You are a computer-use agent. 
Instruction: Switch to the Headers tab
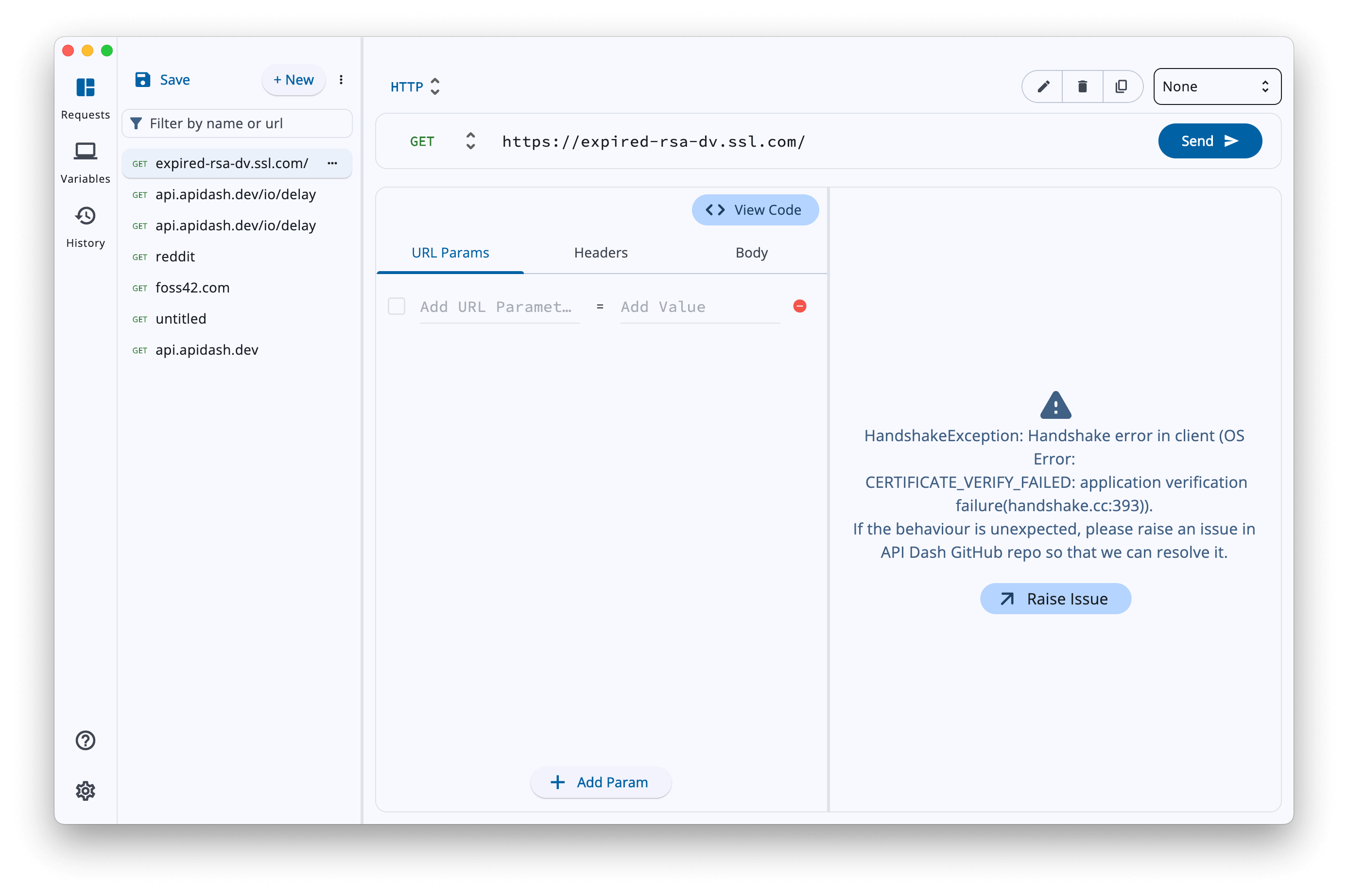click(x=601, y=253)
